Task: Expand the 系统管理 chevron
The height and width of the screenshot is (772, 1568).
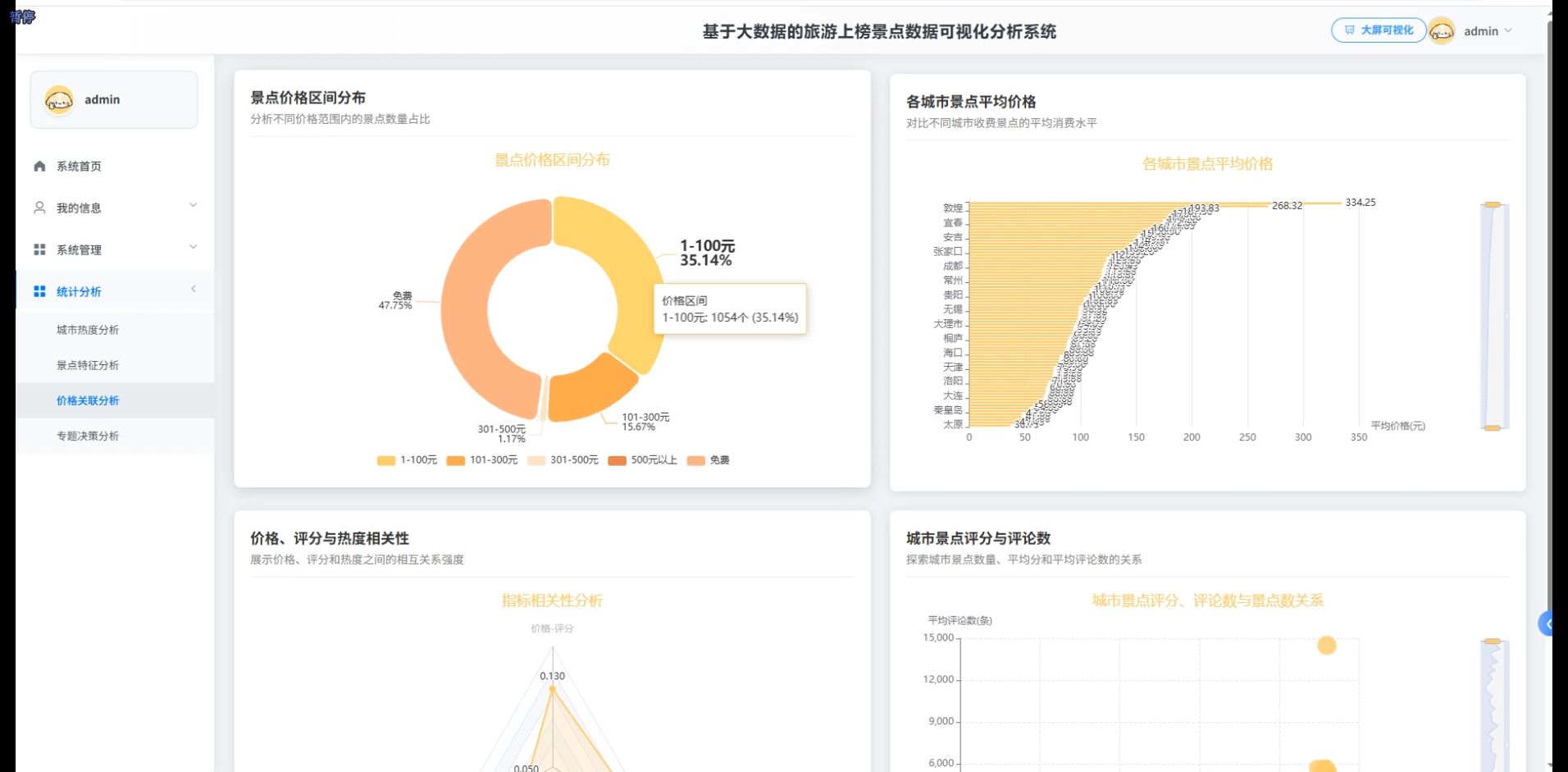Action: click(194, 247)
